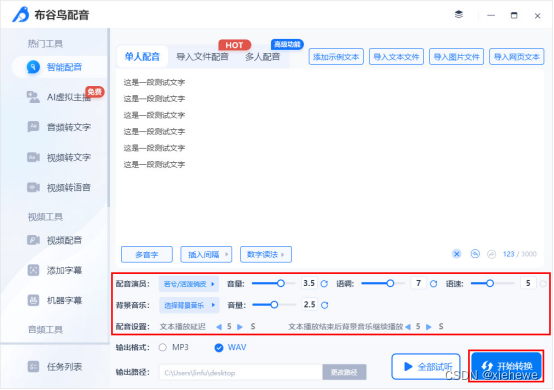Expand the 数字读法 menu
Screen dimensions: 554x390
(x=266, y=254)
